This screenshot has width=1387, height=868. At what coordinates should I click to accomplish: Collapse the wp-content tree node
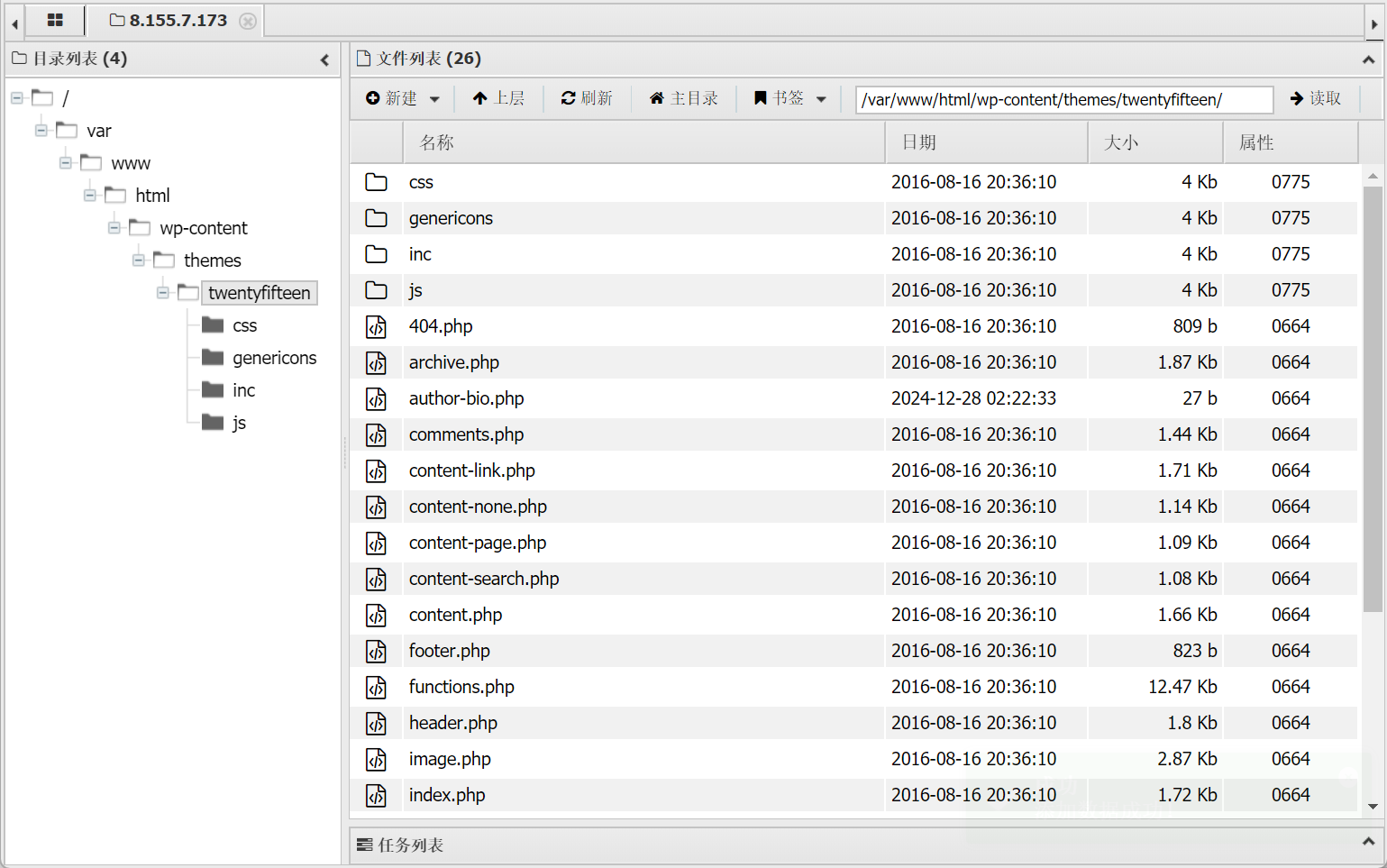click(114, 227)
